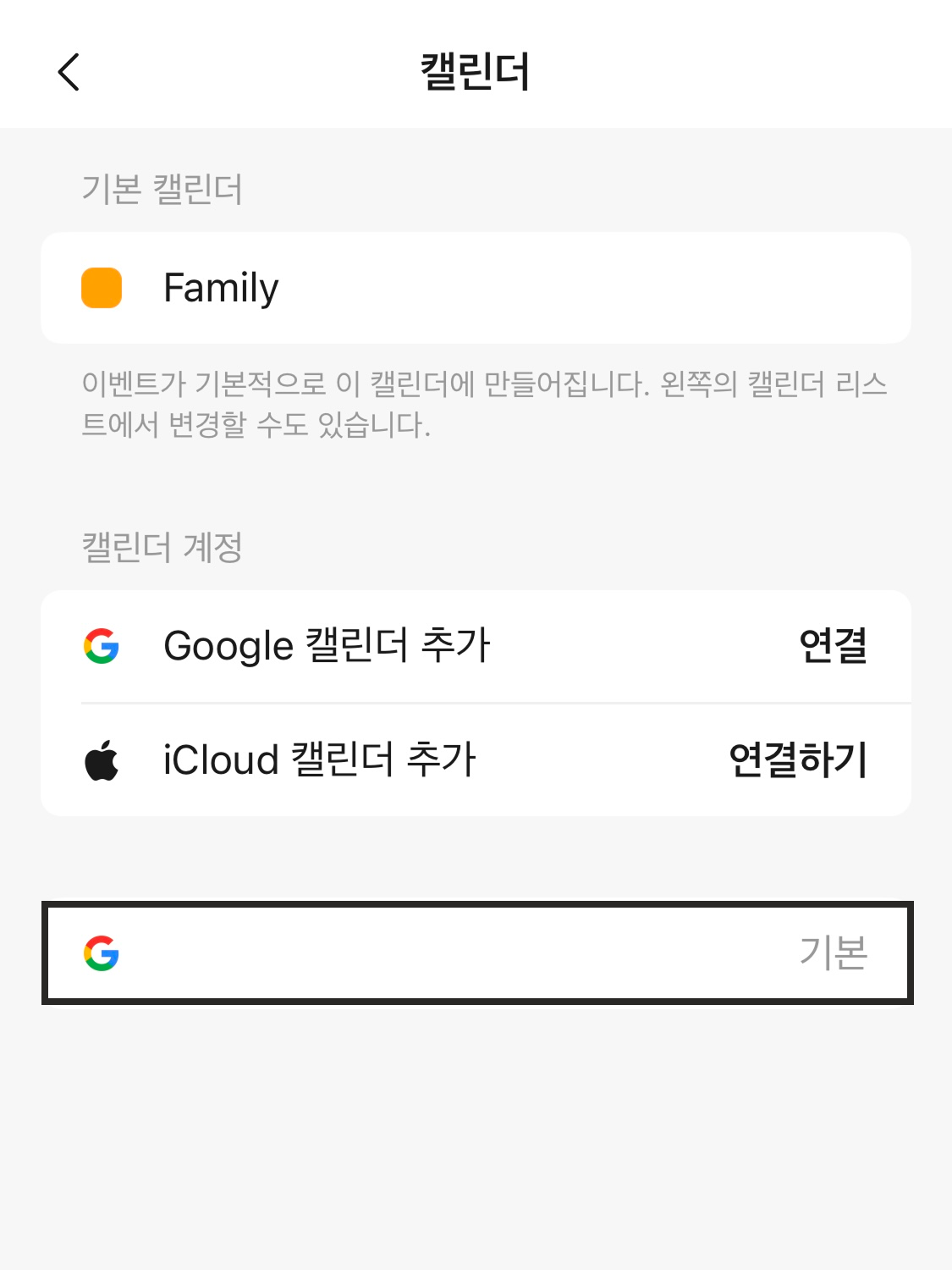Select the Google 캘린더 추가 label
Viewport: 952px width, 1270px height.
(x=327, y=646)
